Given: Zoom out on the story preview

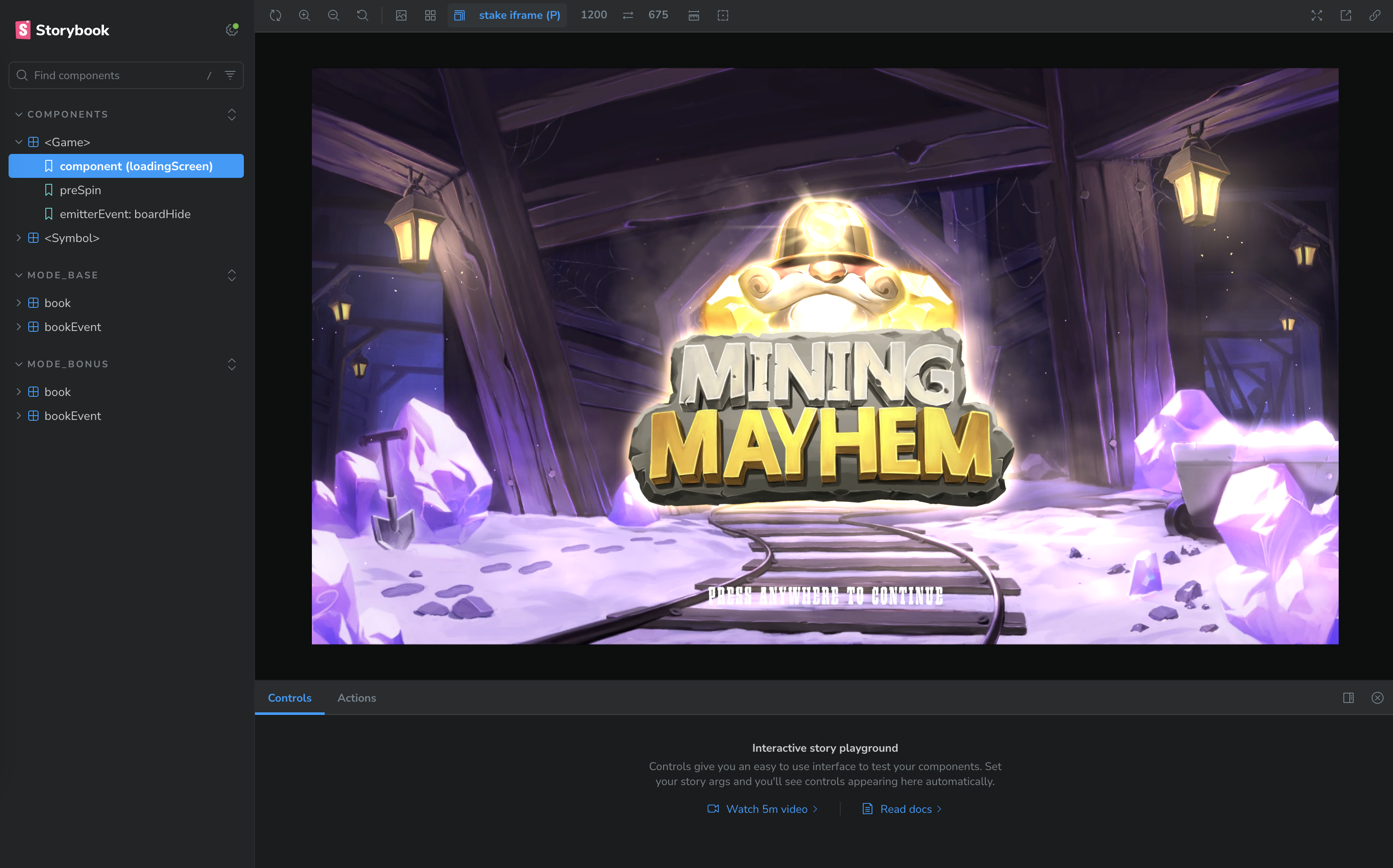Looking at the screenshot, I should (333, 15).
